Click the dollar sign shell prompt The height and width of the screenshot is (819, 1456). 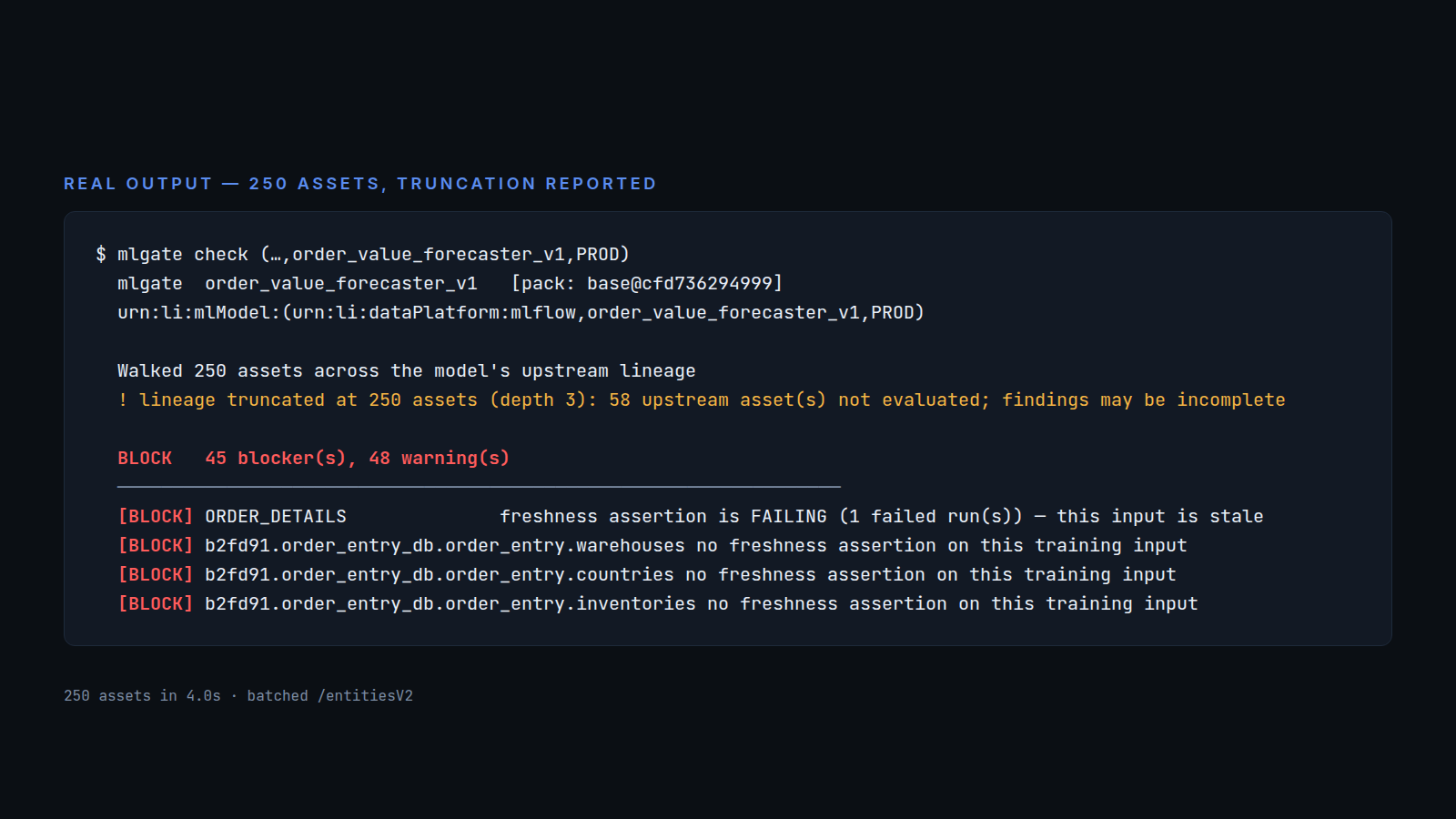click(101, 254)
